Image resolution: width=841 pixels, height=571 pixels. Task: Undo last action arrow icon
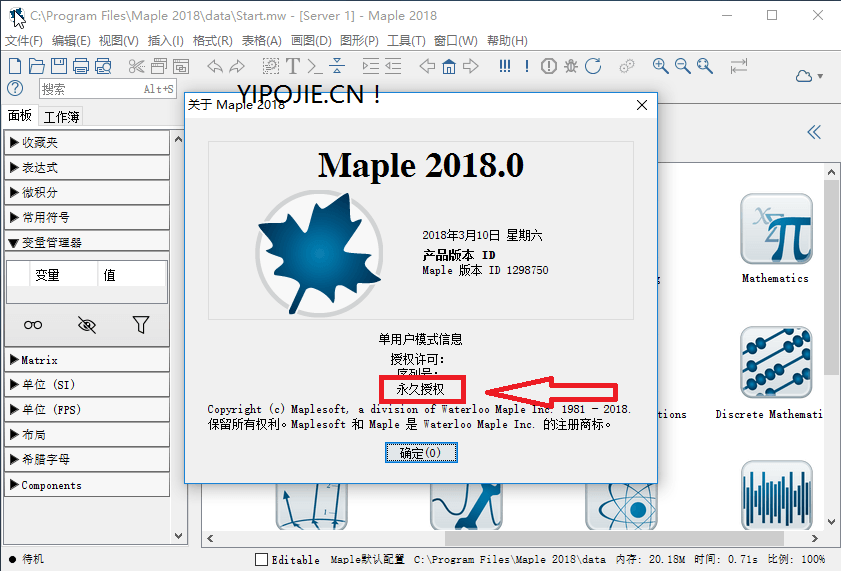coord(215,66)
